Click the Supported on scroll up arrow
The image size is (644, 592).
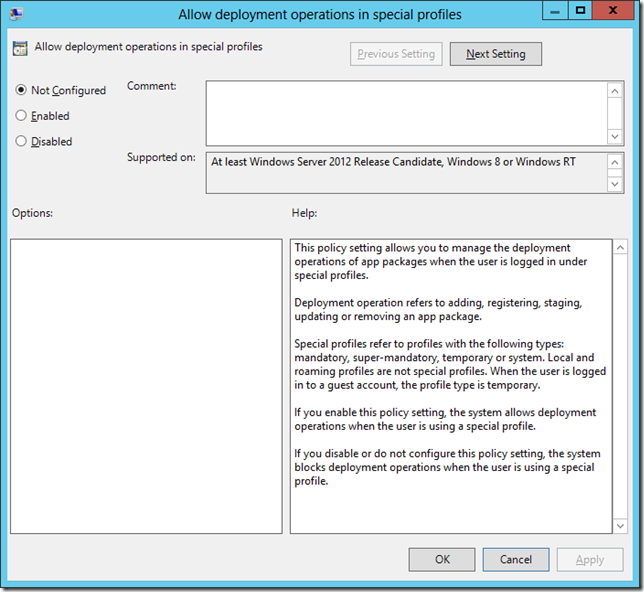click(615, 161)
